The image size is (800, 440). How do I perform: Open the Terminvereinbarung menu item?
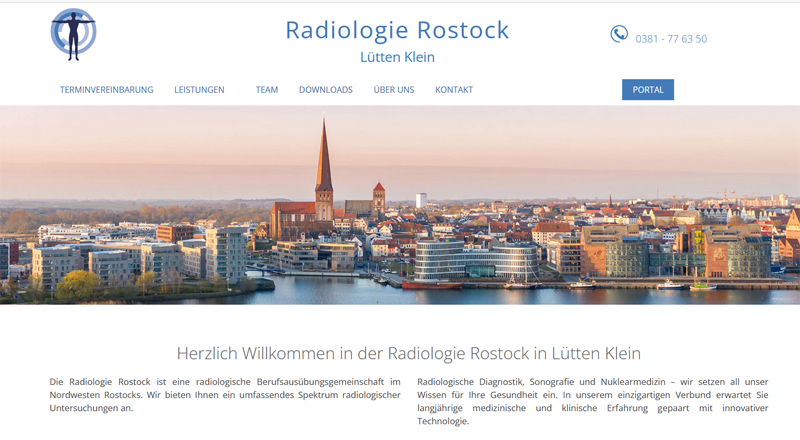click(x=107, y=90)
